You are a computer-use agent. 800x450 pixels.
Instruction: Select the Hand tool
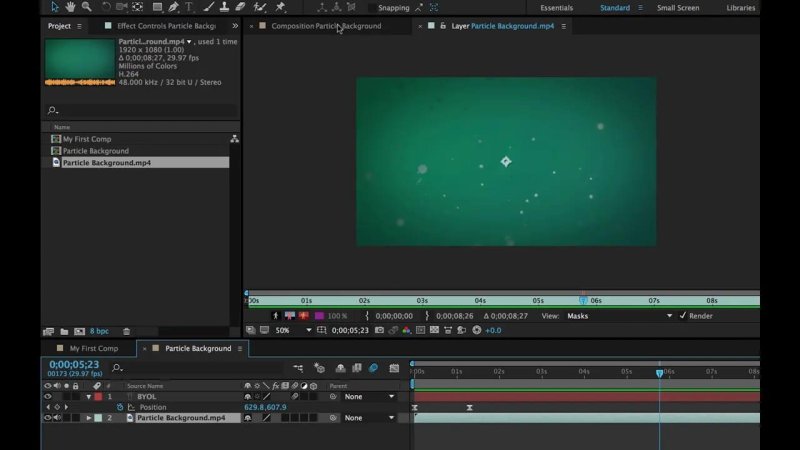(x=70, y=7)
